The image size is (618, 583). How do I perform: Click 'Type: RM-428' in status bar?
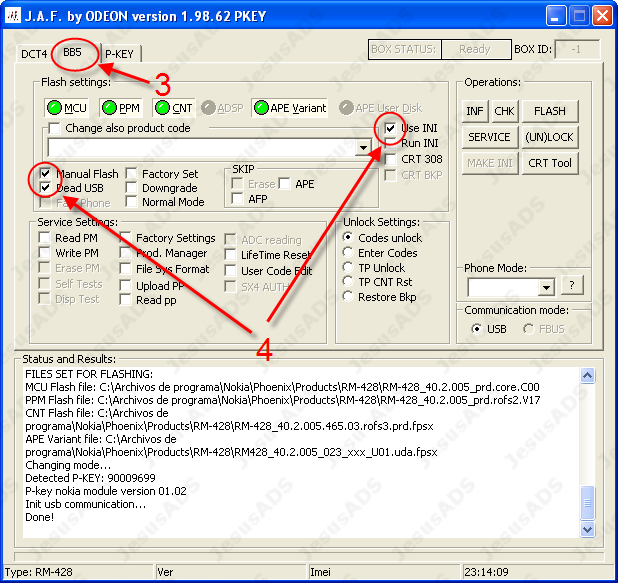39,572
